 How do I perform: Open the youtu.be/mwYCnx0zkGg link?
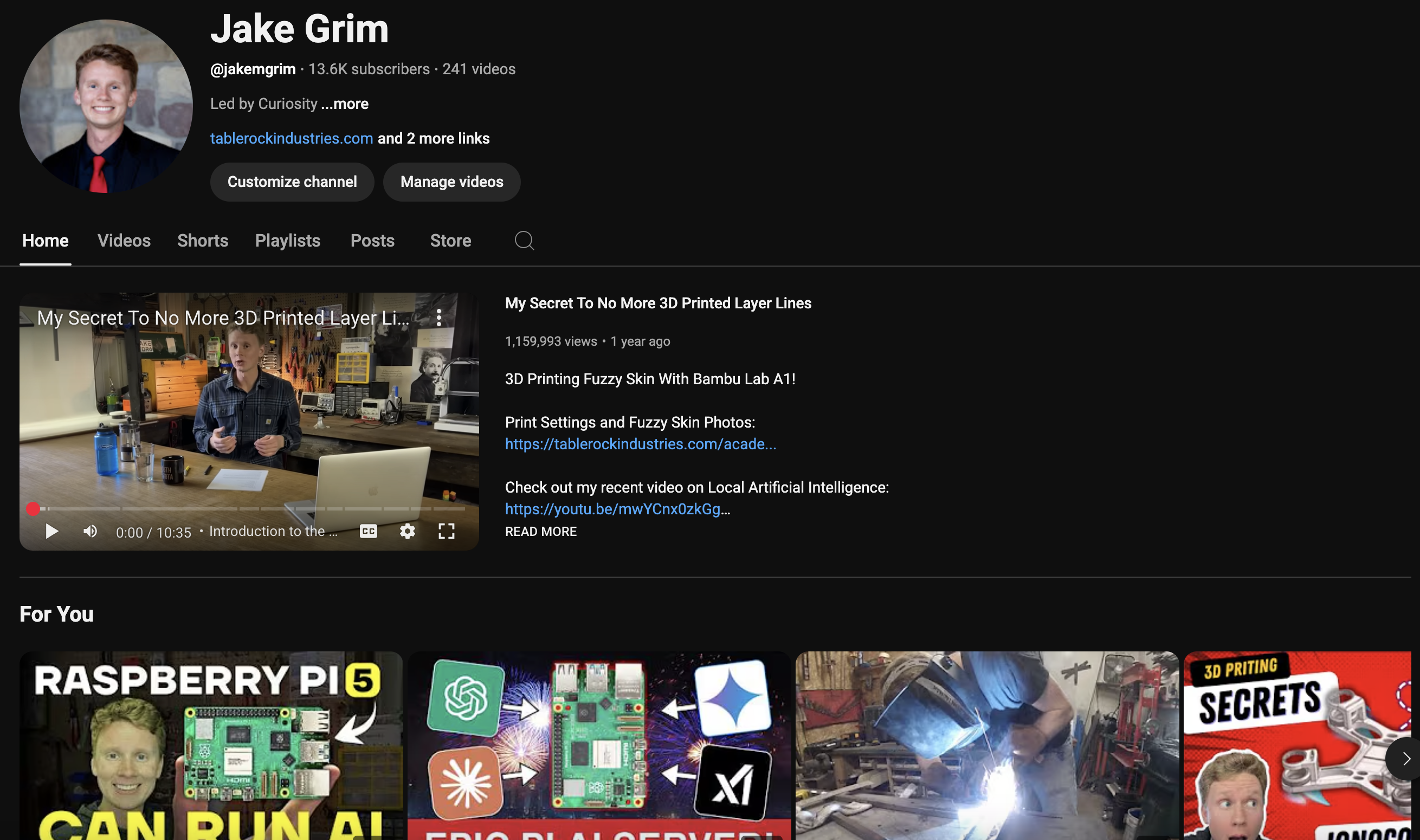point(613,509)
